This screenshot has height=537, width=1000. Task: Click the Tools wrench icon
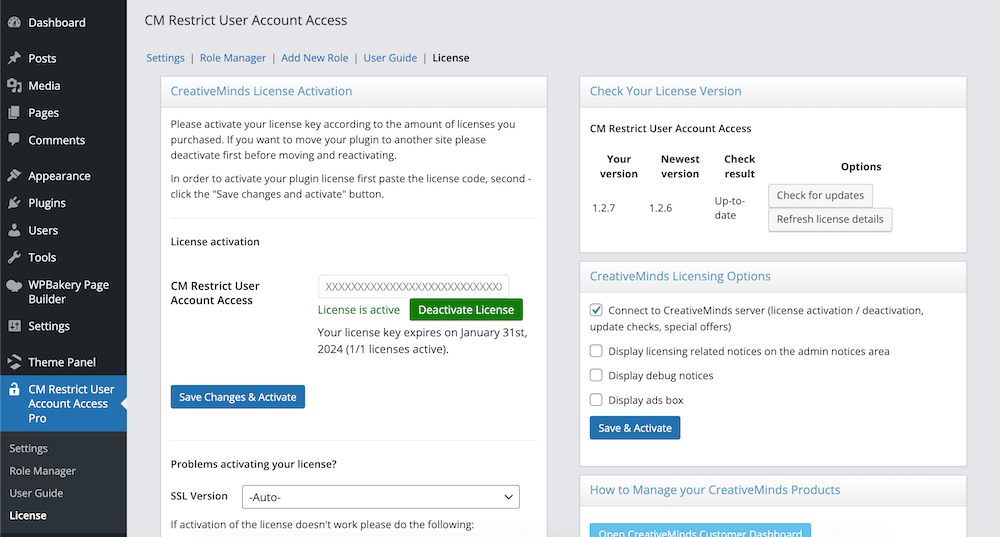coord(14,257)
